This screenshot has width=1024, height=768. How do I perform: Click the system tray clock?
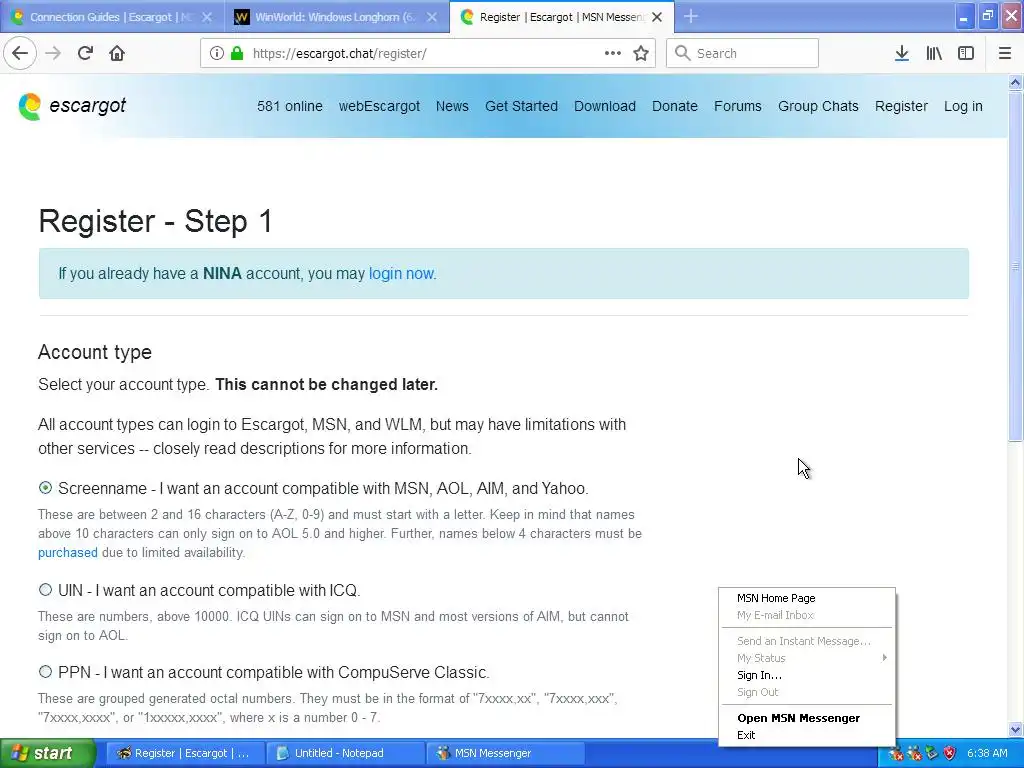pos(987,753)
